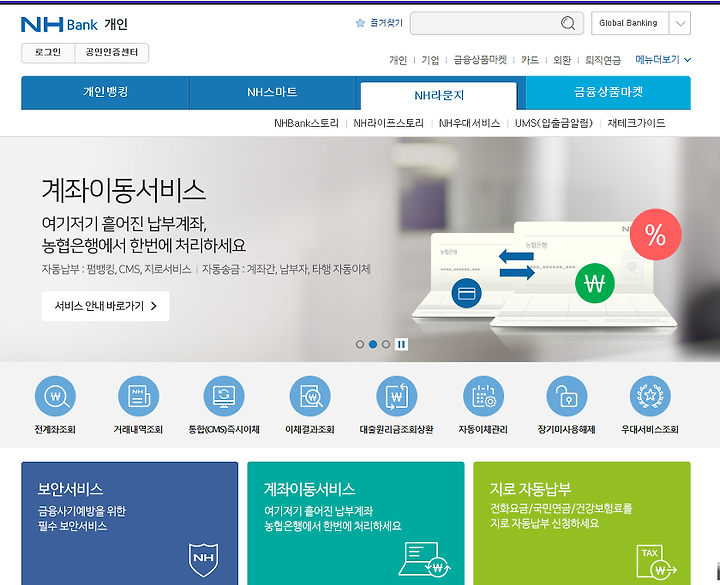Image resolution: width=720 pixels, height=585 pixels.
Task: Click the NH shield icon in 보안서비스 card
Action: (204, 560)
